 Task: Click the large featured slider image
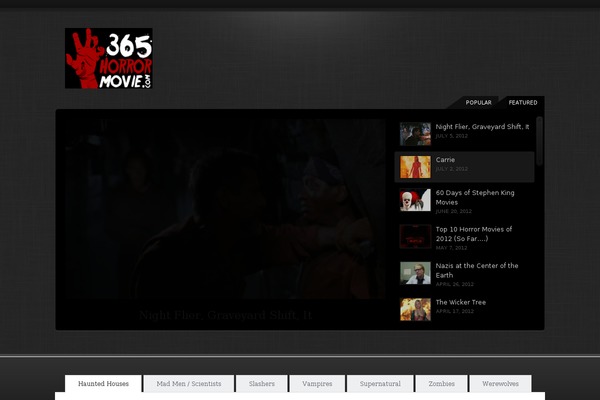point(225,209)
